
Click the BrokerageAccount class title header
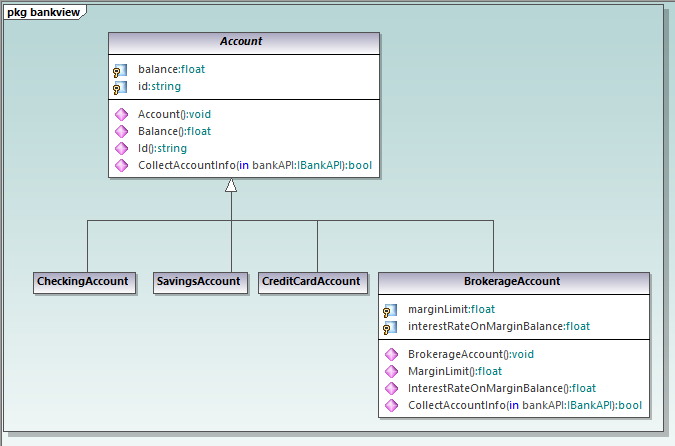point(512,282)
